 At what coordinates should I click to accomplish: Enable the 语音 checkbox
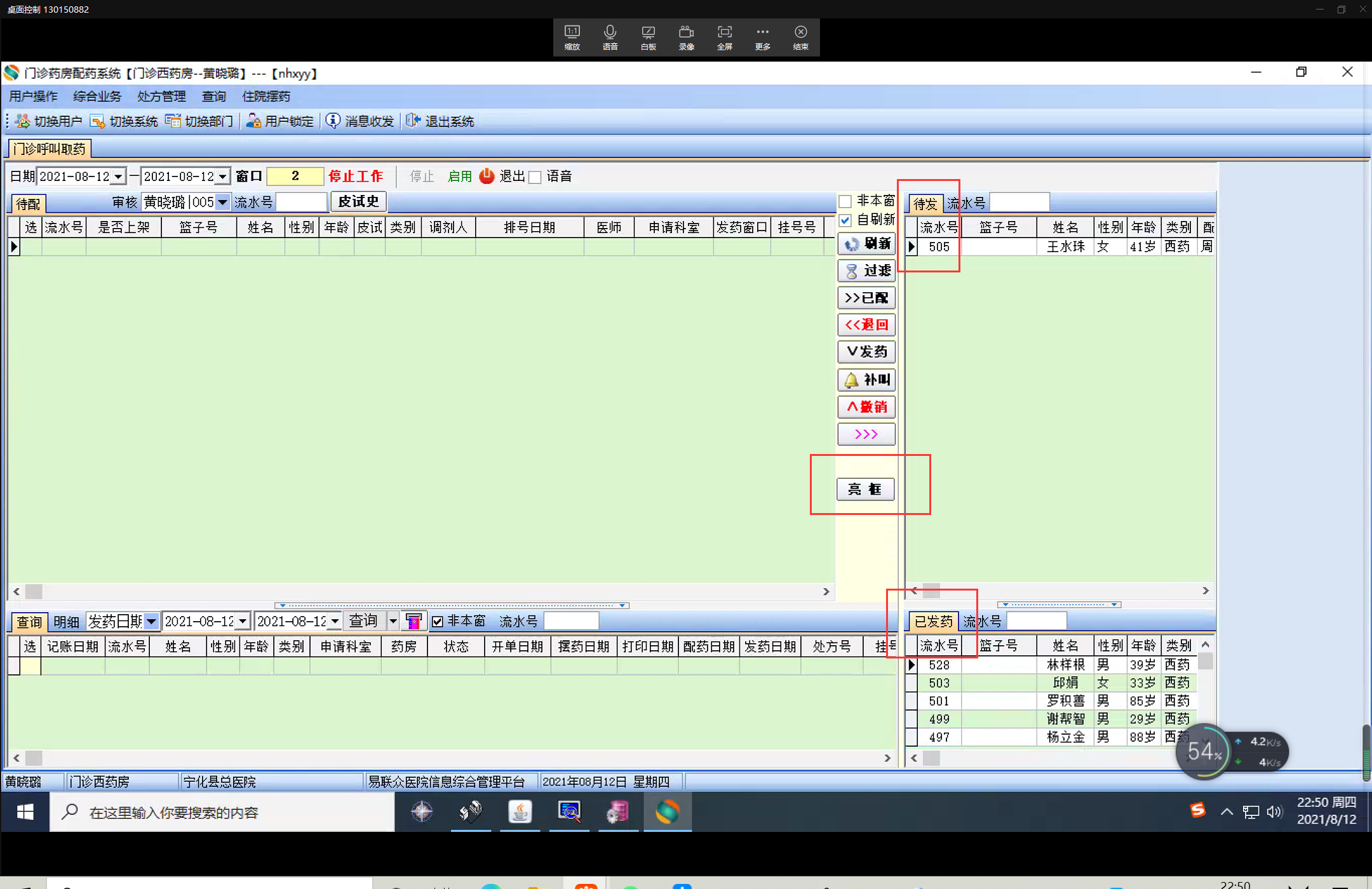[x=535, y=177]
